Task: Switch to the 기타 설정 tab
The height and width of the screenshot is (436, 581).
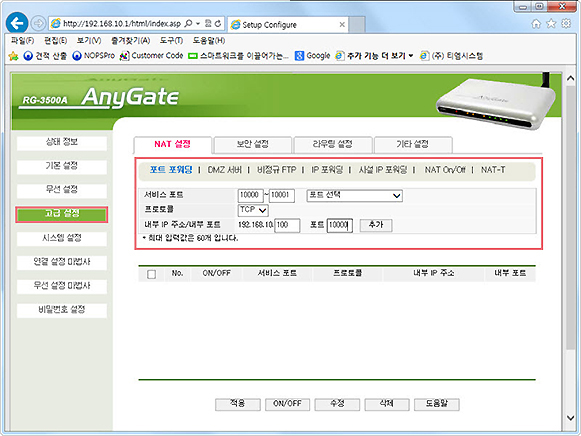Action: tap(413, 144)
